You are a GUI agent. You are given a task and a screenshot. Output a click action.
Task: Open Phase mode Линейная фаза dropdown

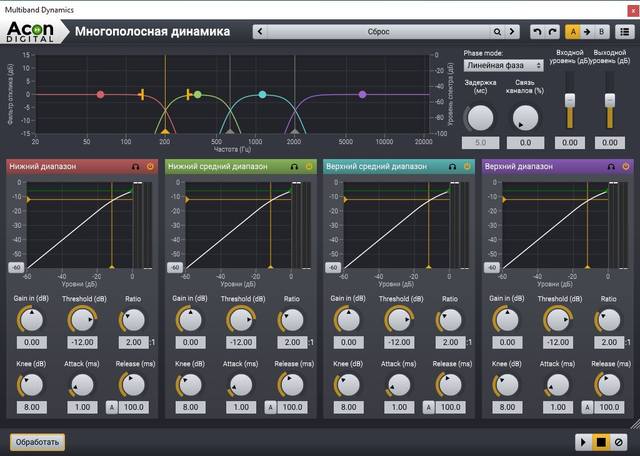tap(504, 65)
